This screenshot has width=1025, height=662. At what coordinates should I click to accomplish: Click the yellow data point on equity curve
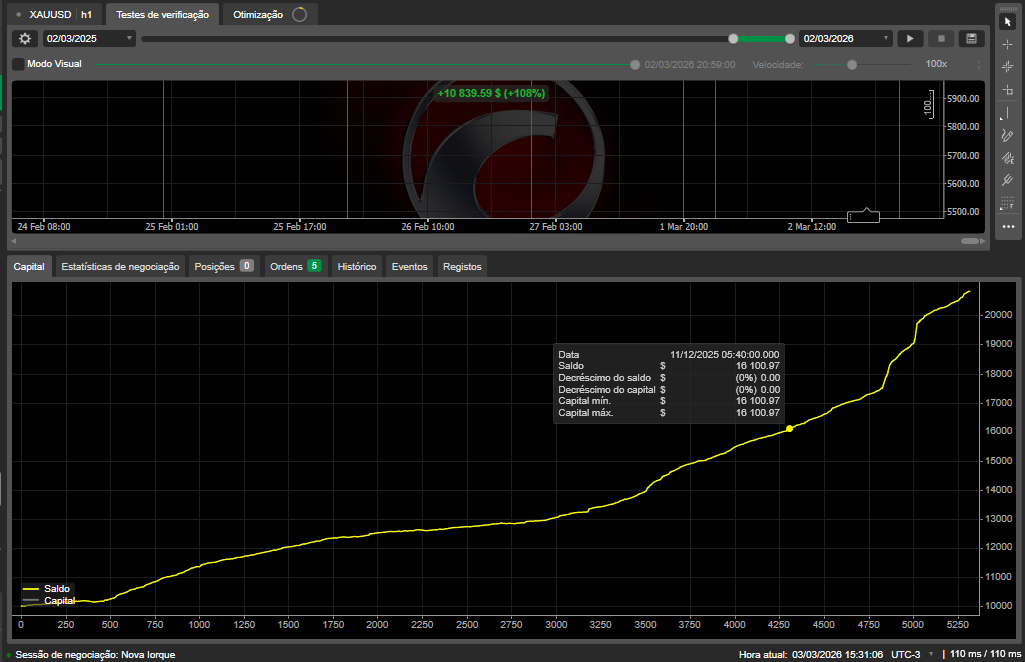point(789,428)
